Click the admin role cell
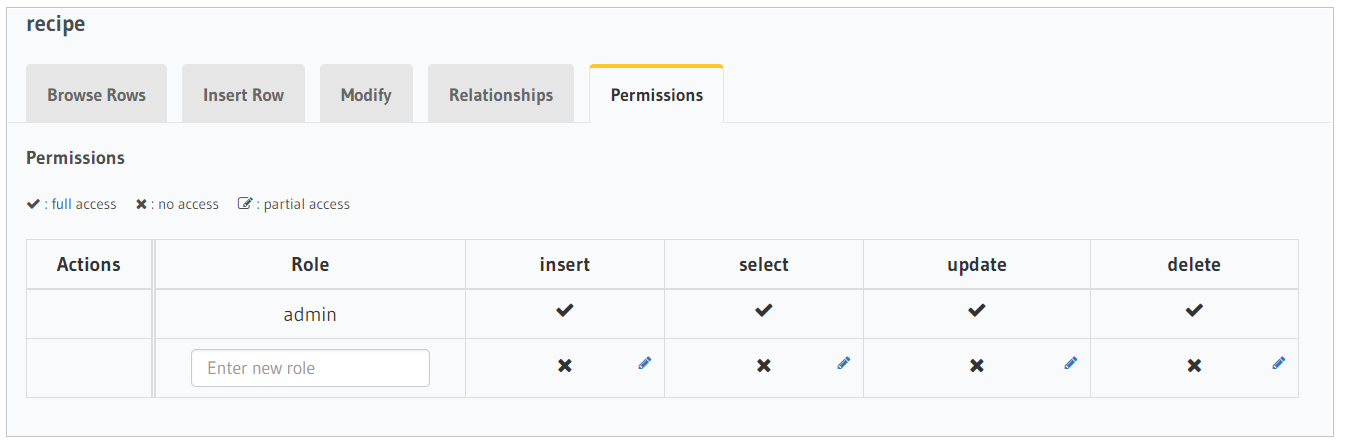This screenshot has width=1347, height=447. pyautogui.click(x=310, y=314)
